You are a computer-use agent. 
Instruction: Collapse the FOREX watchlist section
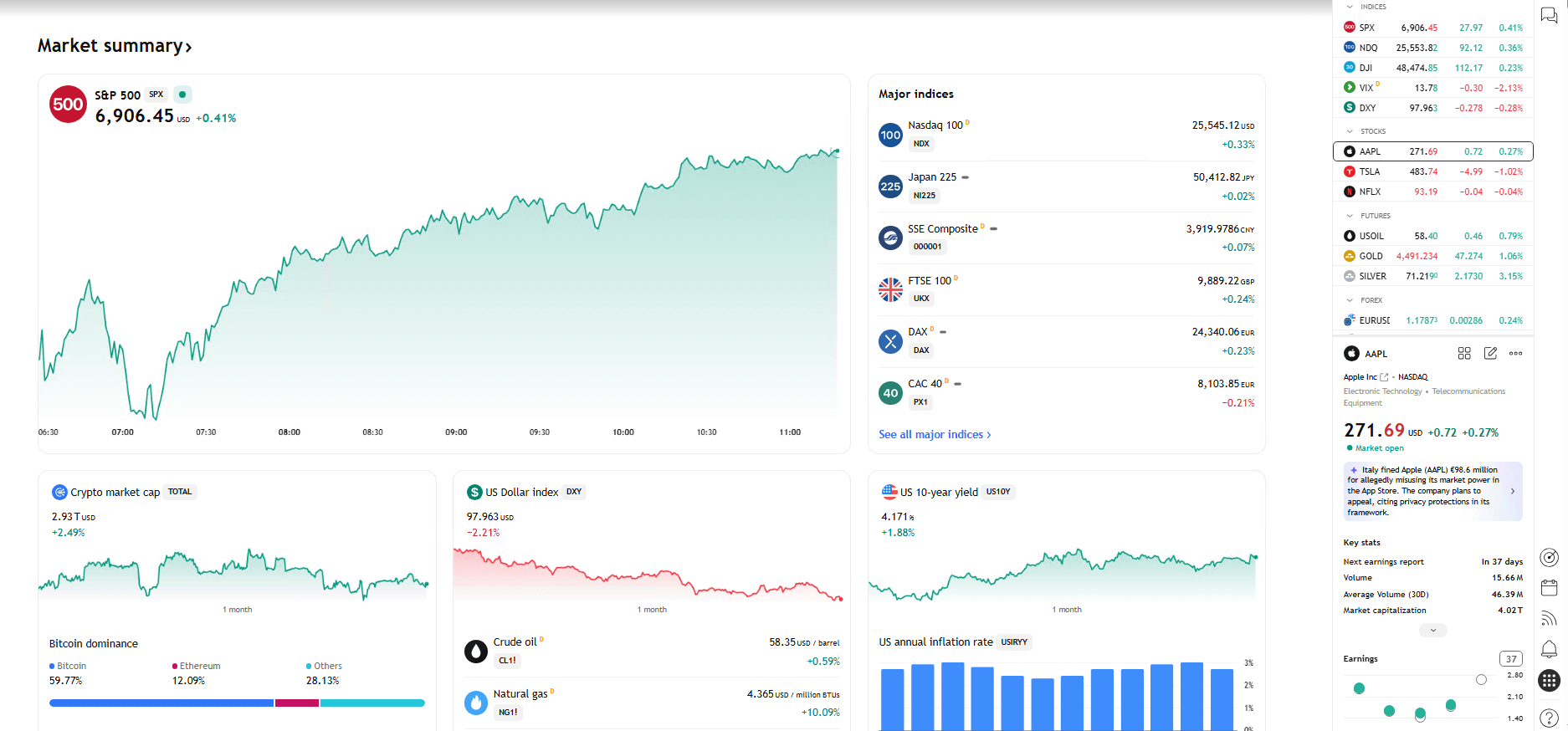pyautogui.click(x=1350, y=300)
